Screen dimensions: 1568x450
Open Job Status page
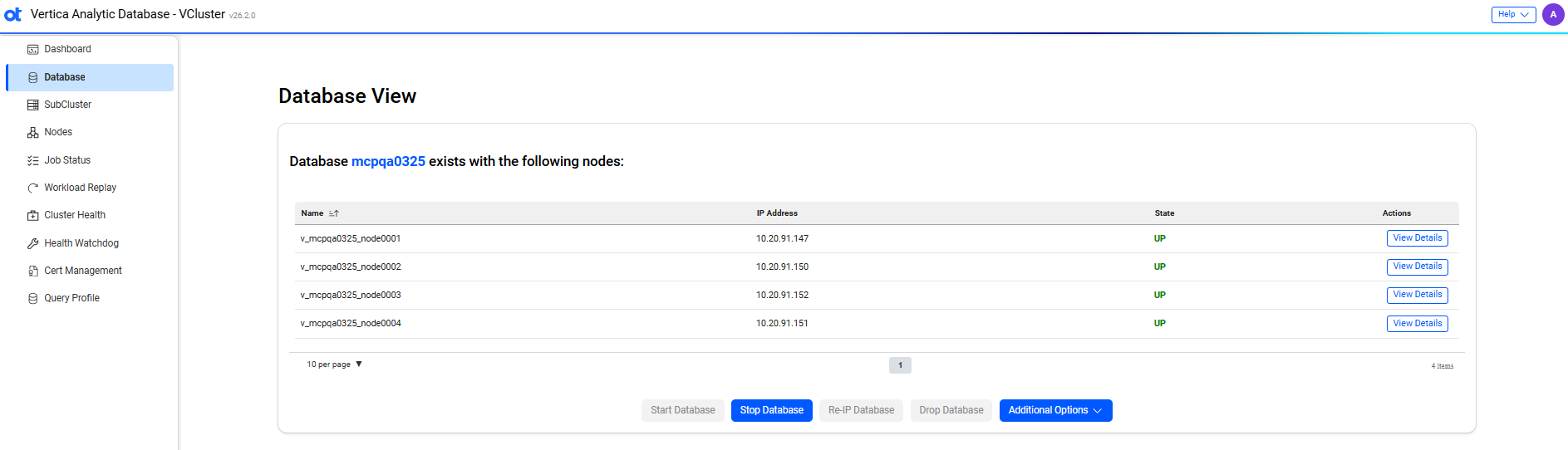tap(90, 160)
